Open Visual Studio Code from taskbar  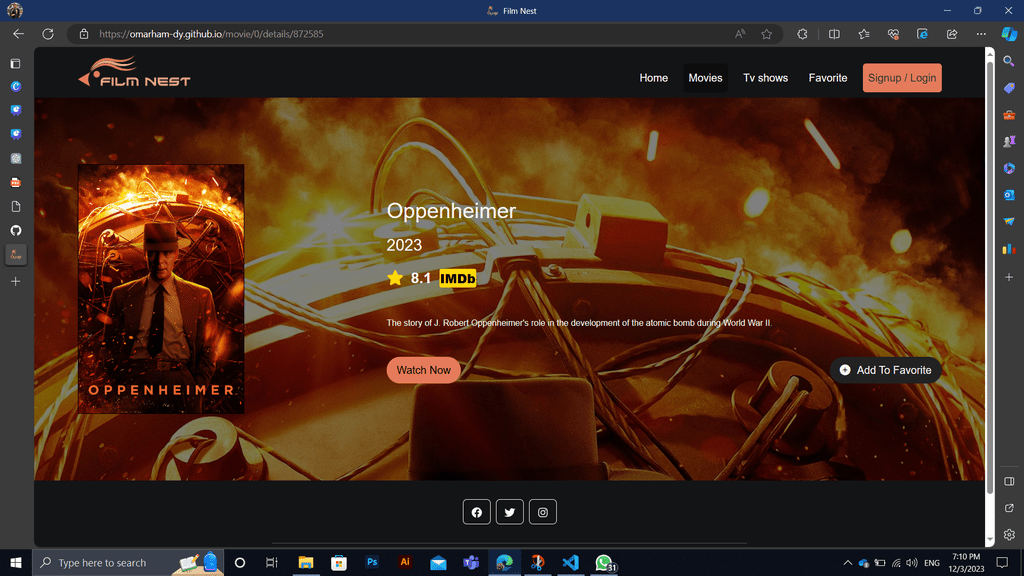tap(570, 562)
